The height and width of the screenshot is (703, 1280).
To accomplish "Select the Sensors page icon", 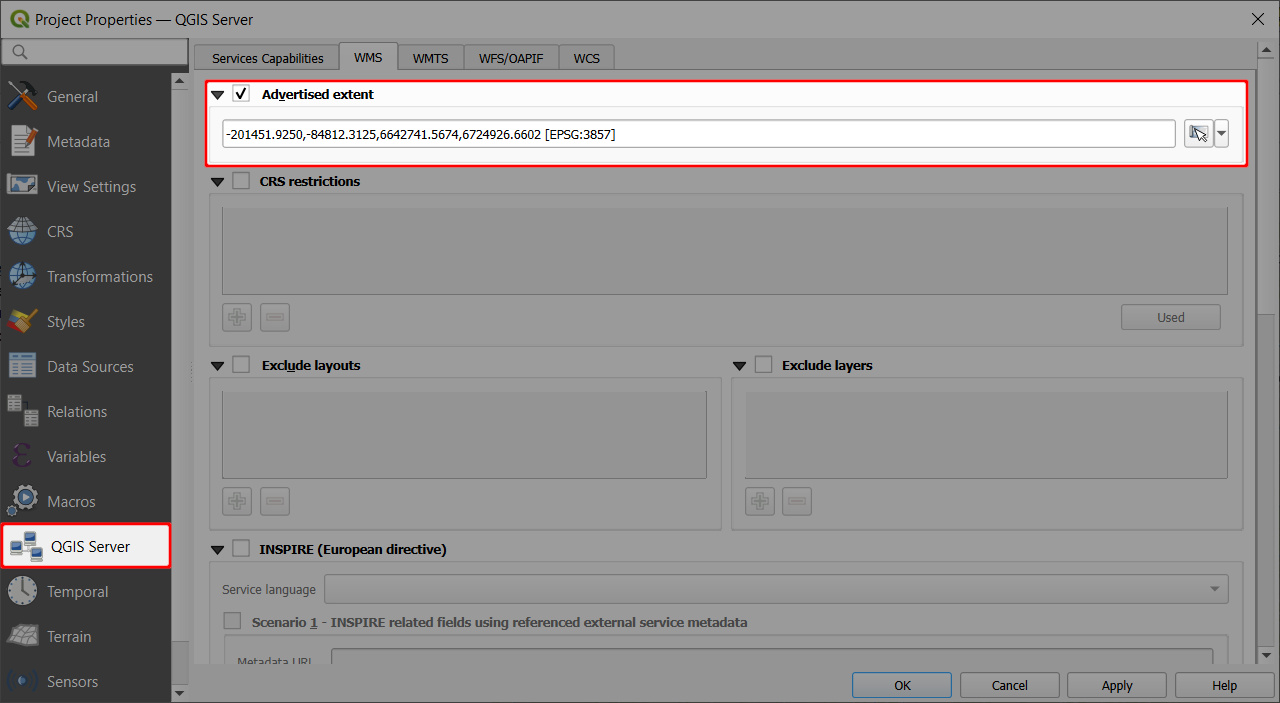I will [x=22, y=681].
